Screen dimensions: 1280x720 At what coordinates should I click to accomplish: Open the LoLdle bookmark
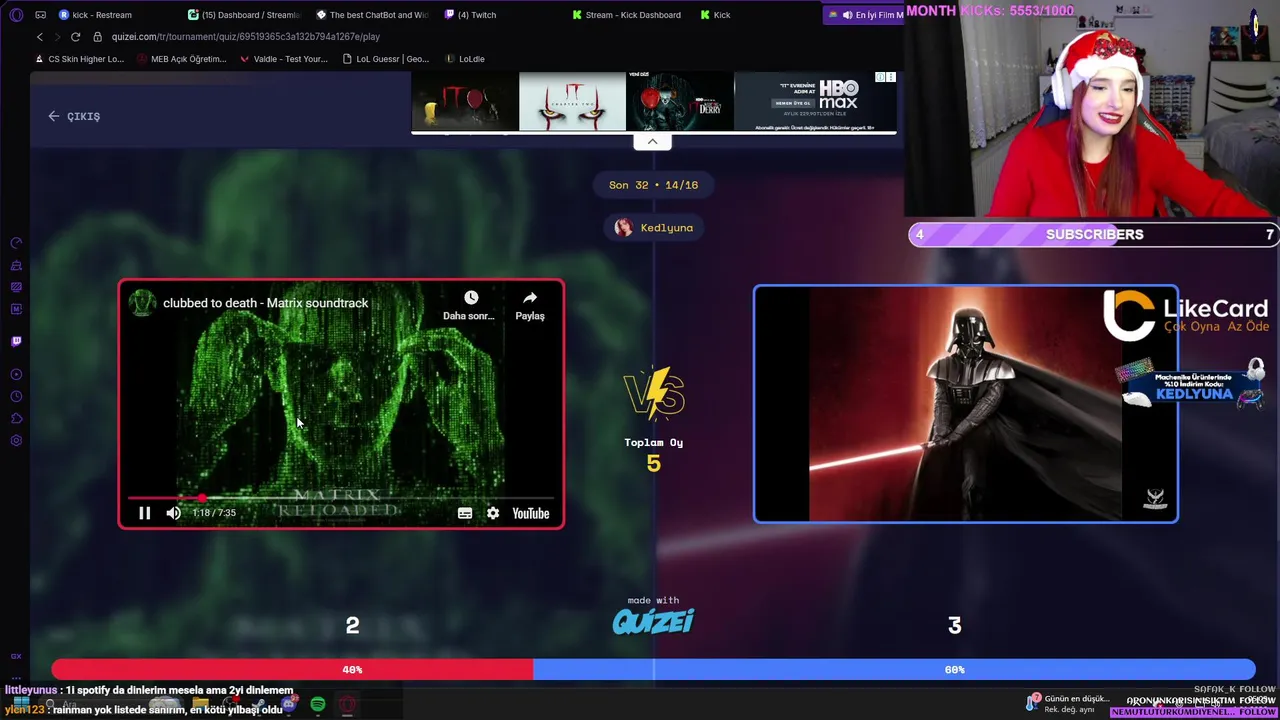tap(465, 59)
